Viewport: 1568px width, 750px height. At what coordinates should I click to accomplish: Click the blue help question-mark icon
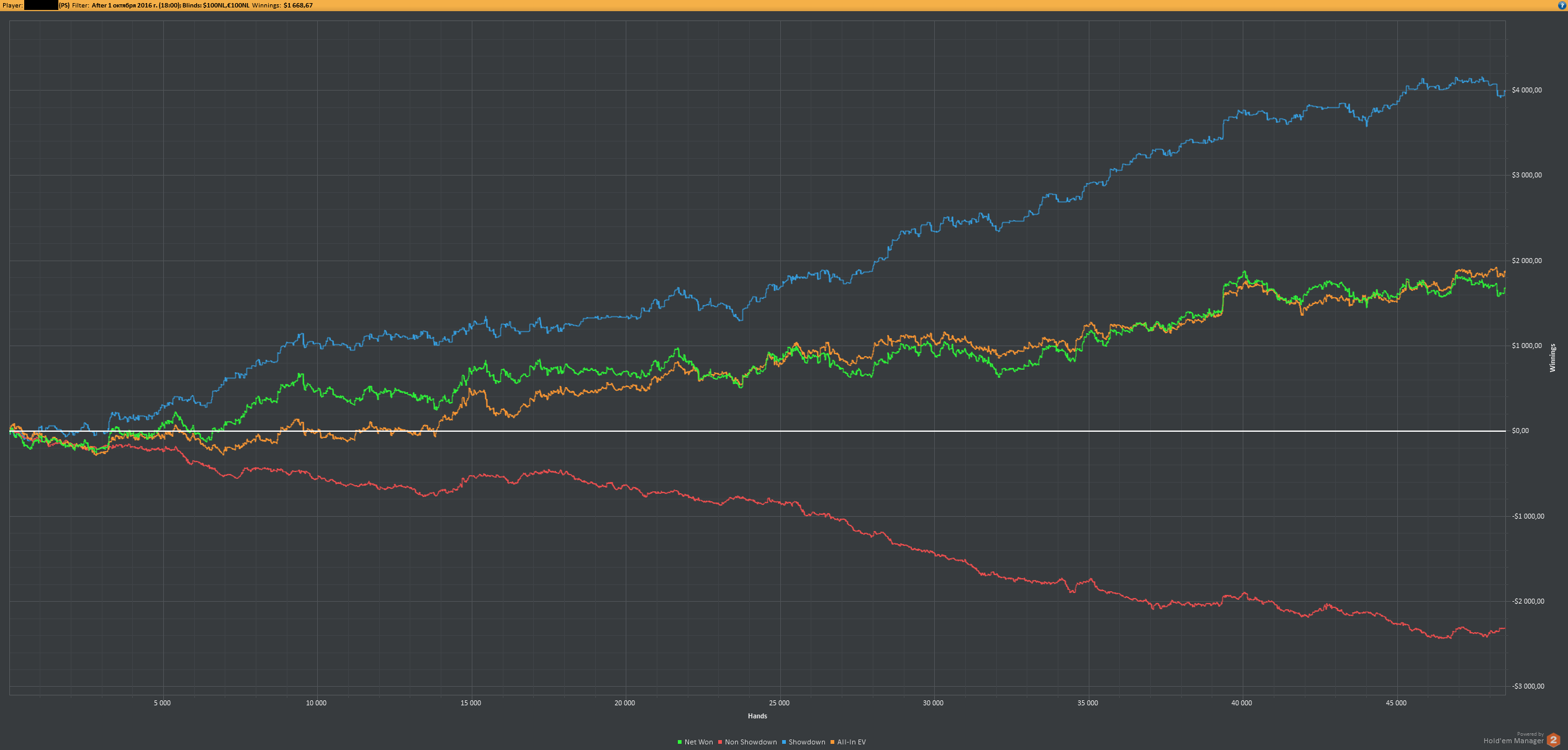tap(1562, 5)
